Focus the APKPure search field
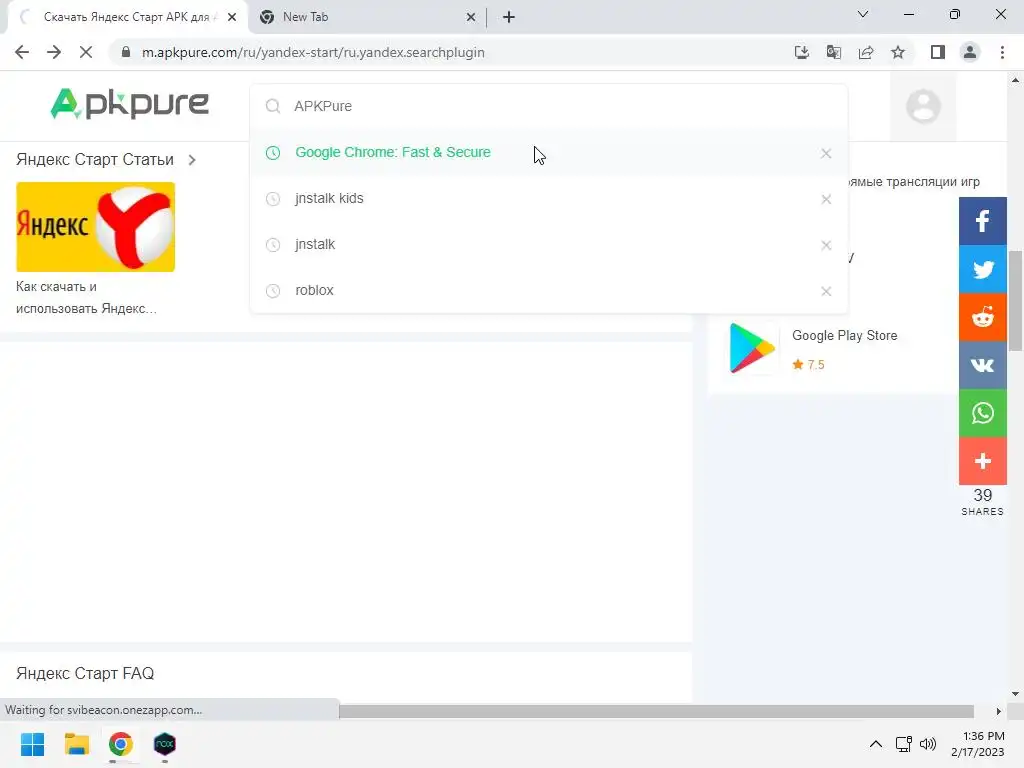1024x768 pixels. coord(549,106)
